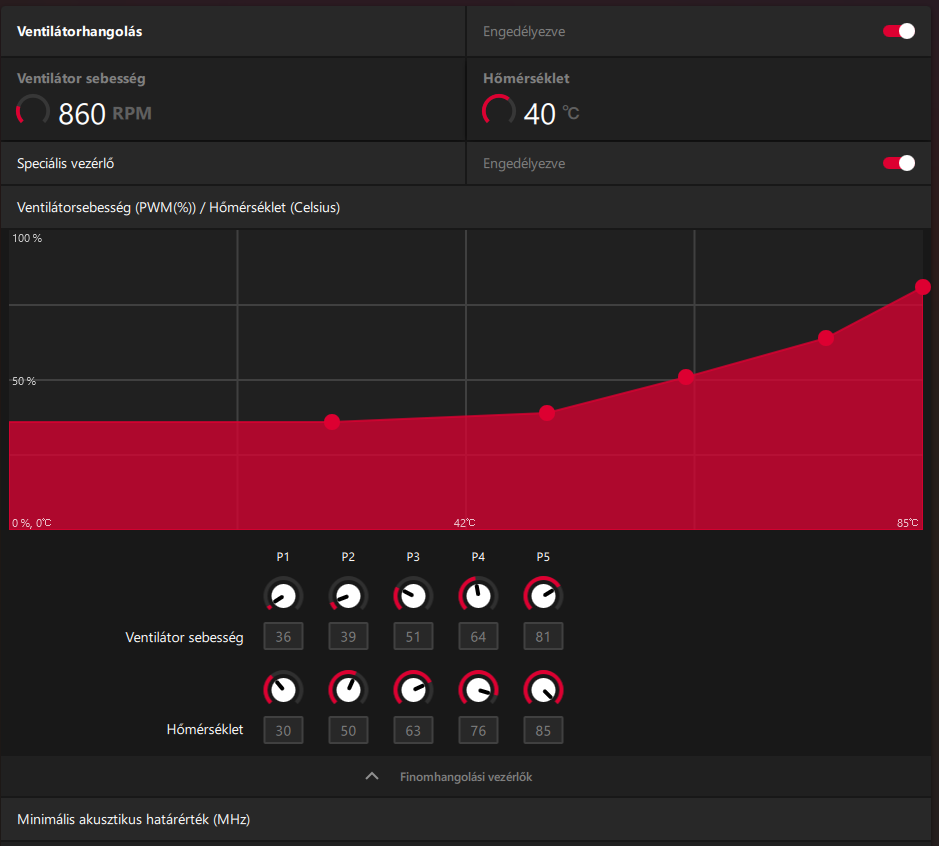Select the second fan curve point near 50°C
This screenshot has height=846, width=939.
pyautogui.click(x=547, y=413)
